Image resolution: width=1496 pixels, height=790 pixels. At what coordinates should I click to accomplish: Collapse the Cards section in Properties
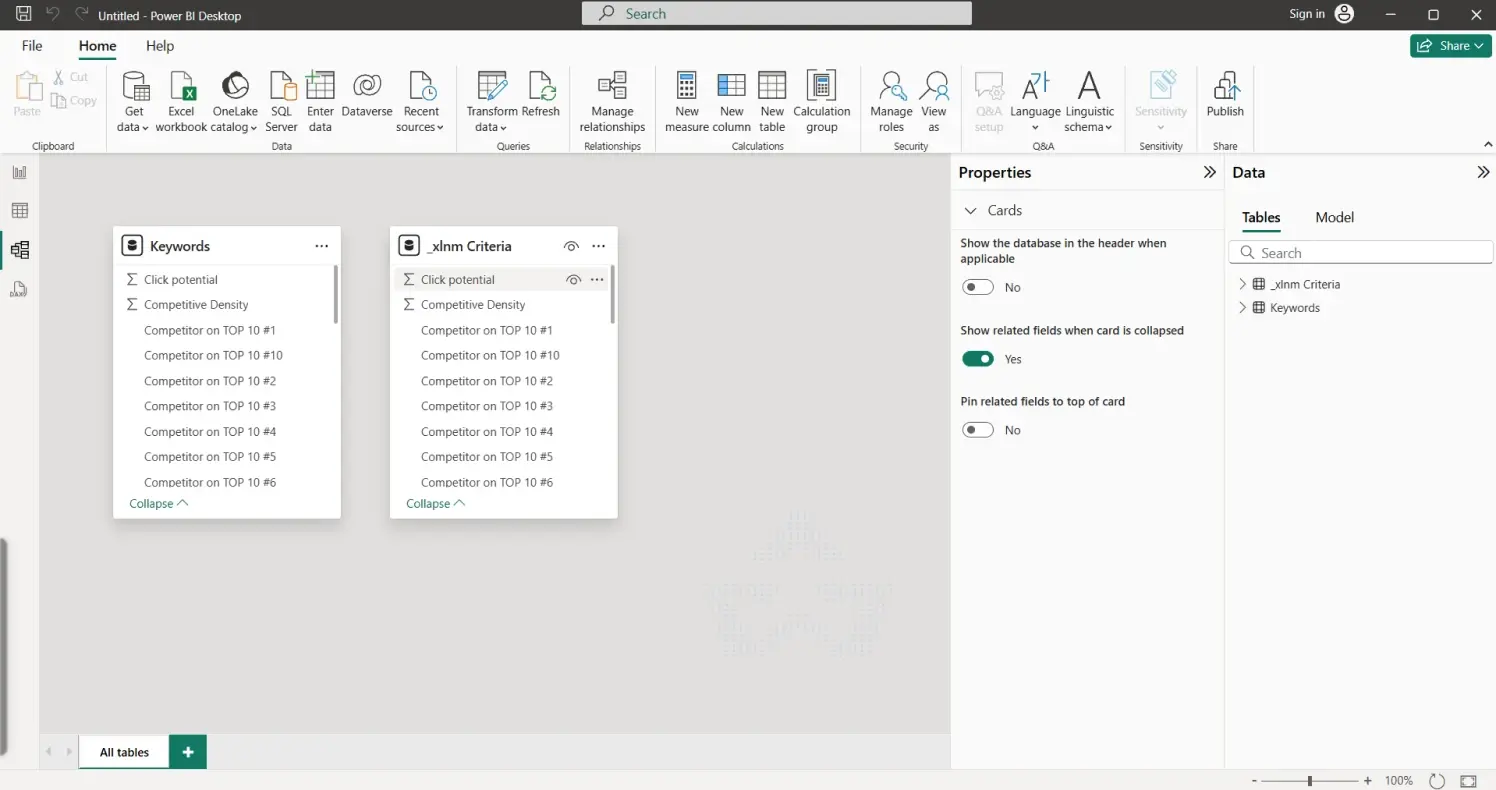(970, 210)
